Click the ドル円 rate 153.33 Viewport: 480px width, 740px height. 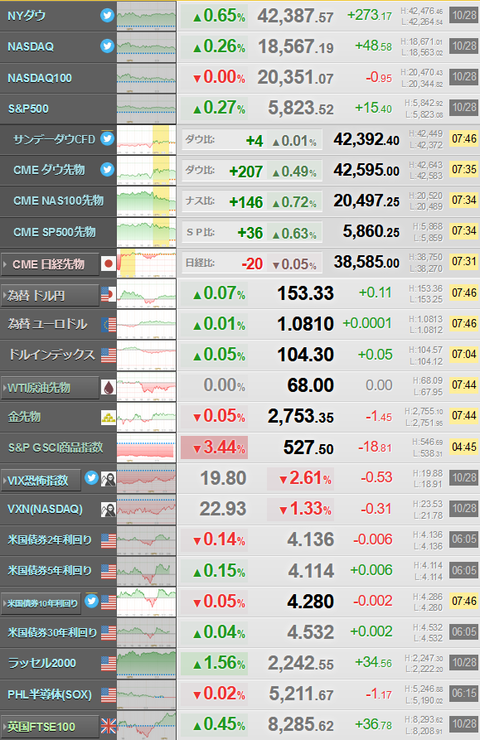305,294
